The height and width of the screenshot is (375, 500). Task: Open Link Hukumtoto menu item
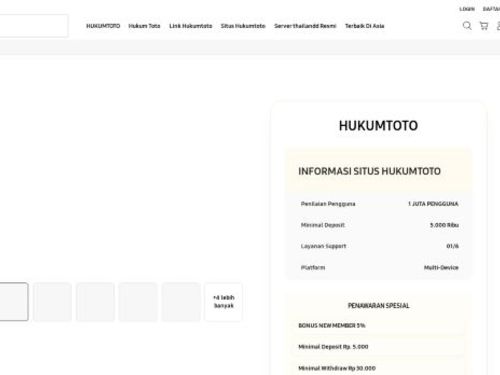191,26
